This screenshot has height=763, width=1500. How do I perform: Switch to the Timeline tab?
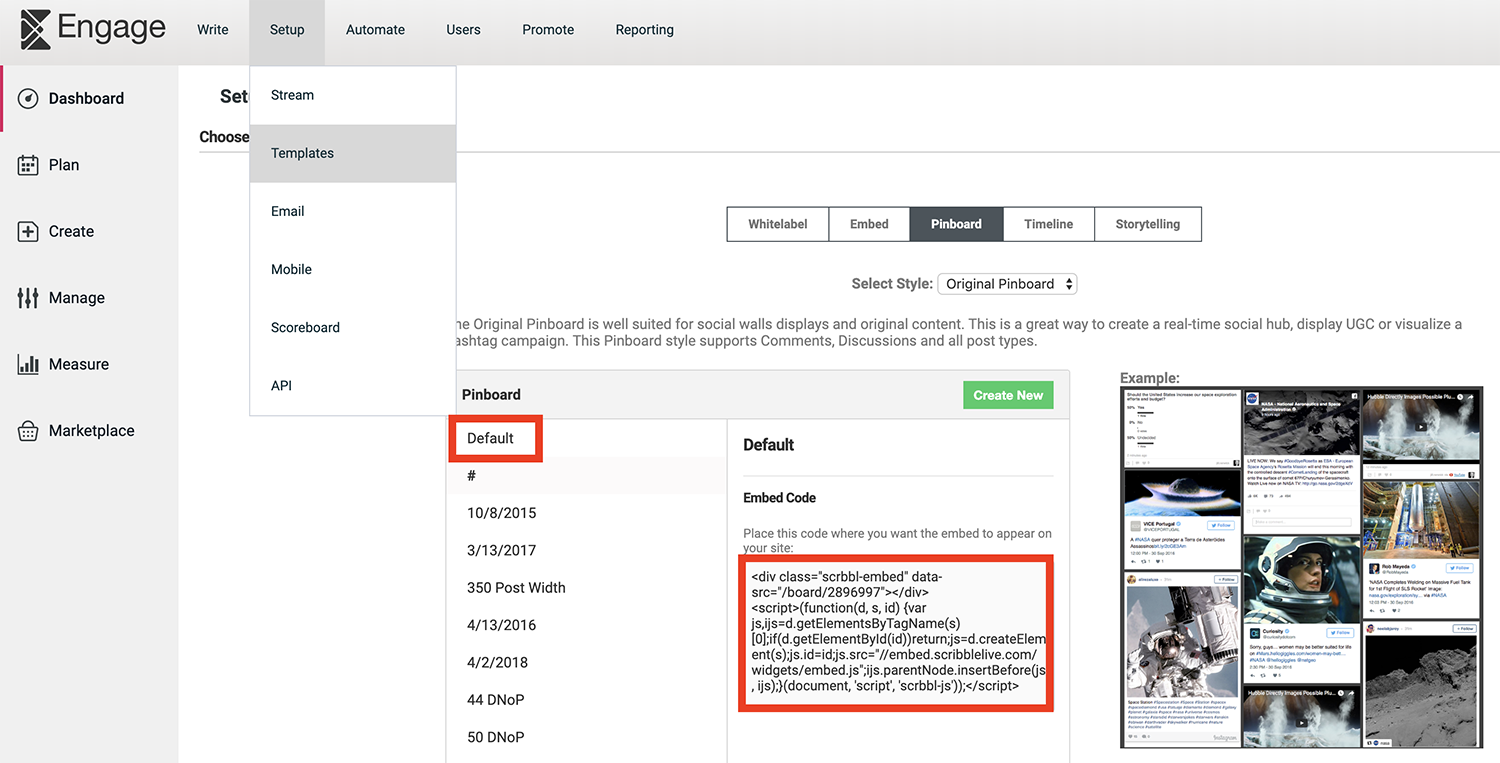1049,224
